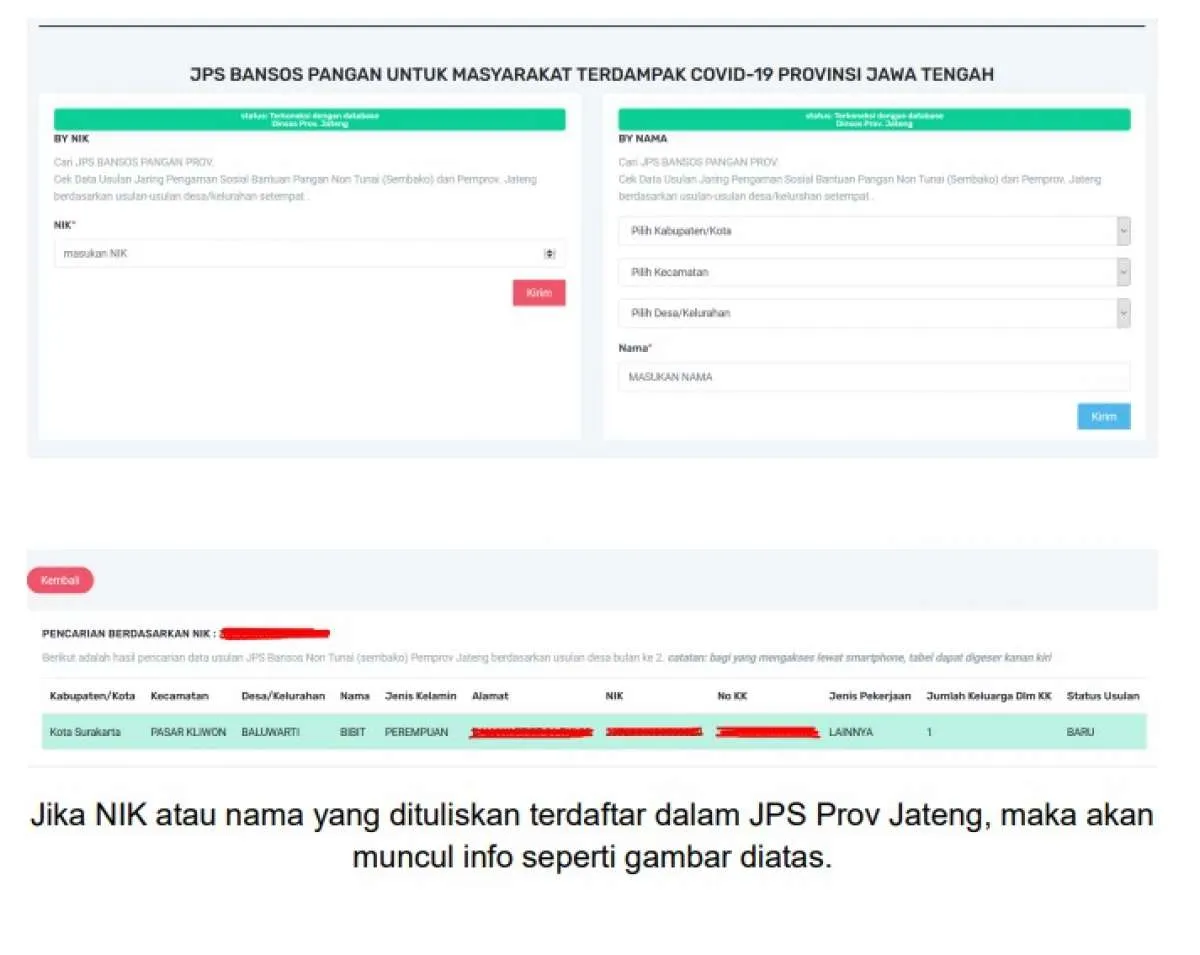
Task: Open the Pilih Desa/Kelurahan dropdown
Action: click(873, 313)
